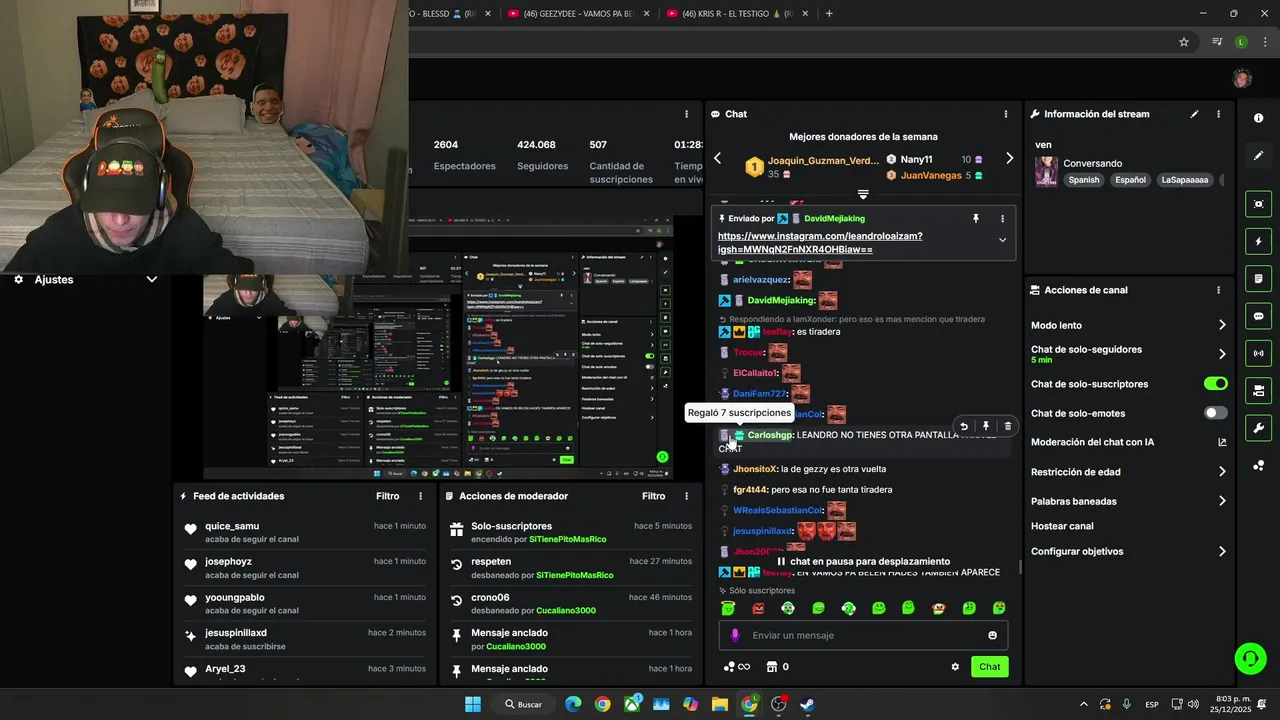The image size is (1280, 720).
Task: Click the Español tag
Action: click(x=1130, y=180)
